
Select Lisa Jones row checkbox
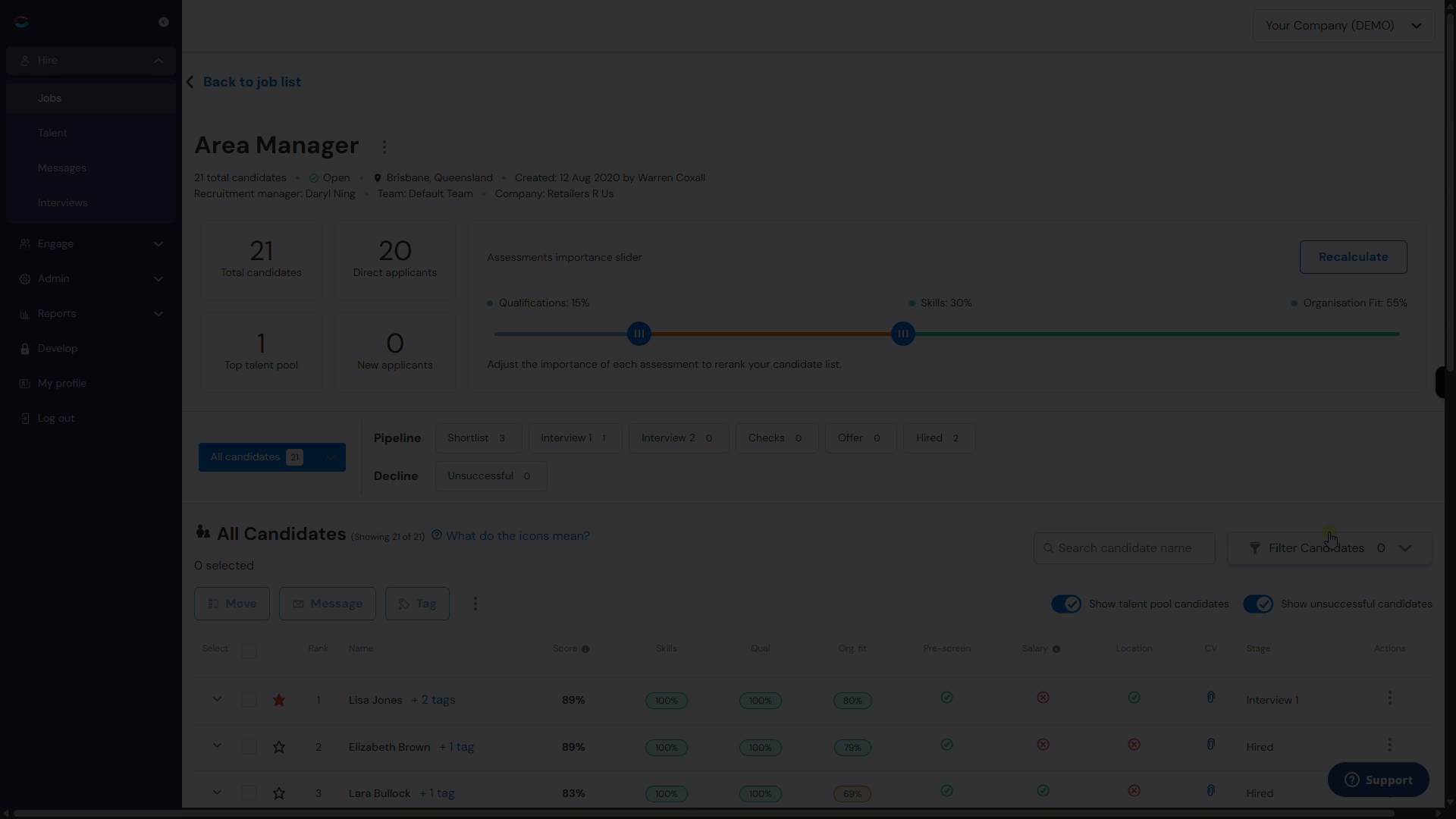[249, 700]
